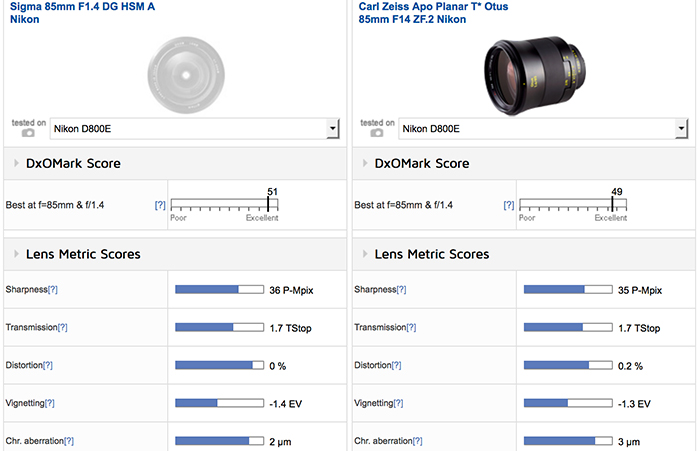The width and height of the screenshot is (700, 451).
Task: Collapse the Sigma Lens Metric Scores section
Action: 17,254
